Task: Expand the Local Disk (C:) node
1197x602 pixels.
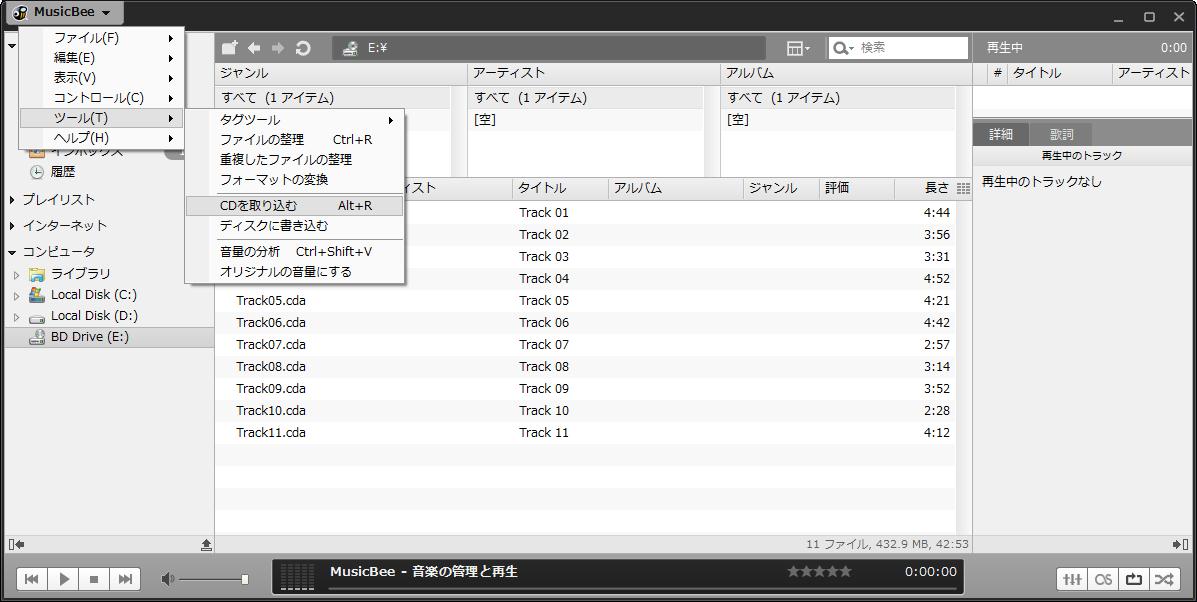Action: 17,295
